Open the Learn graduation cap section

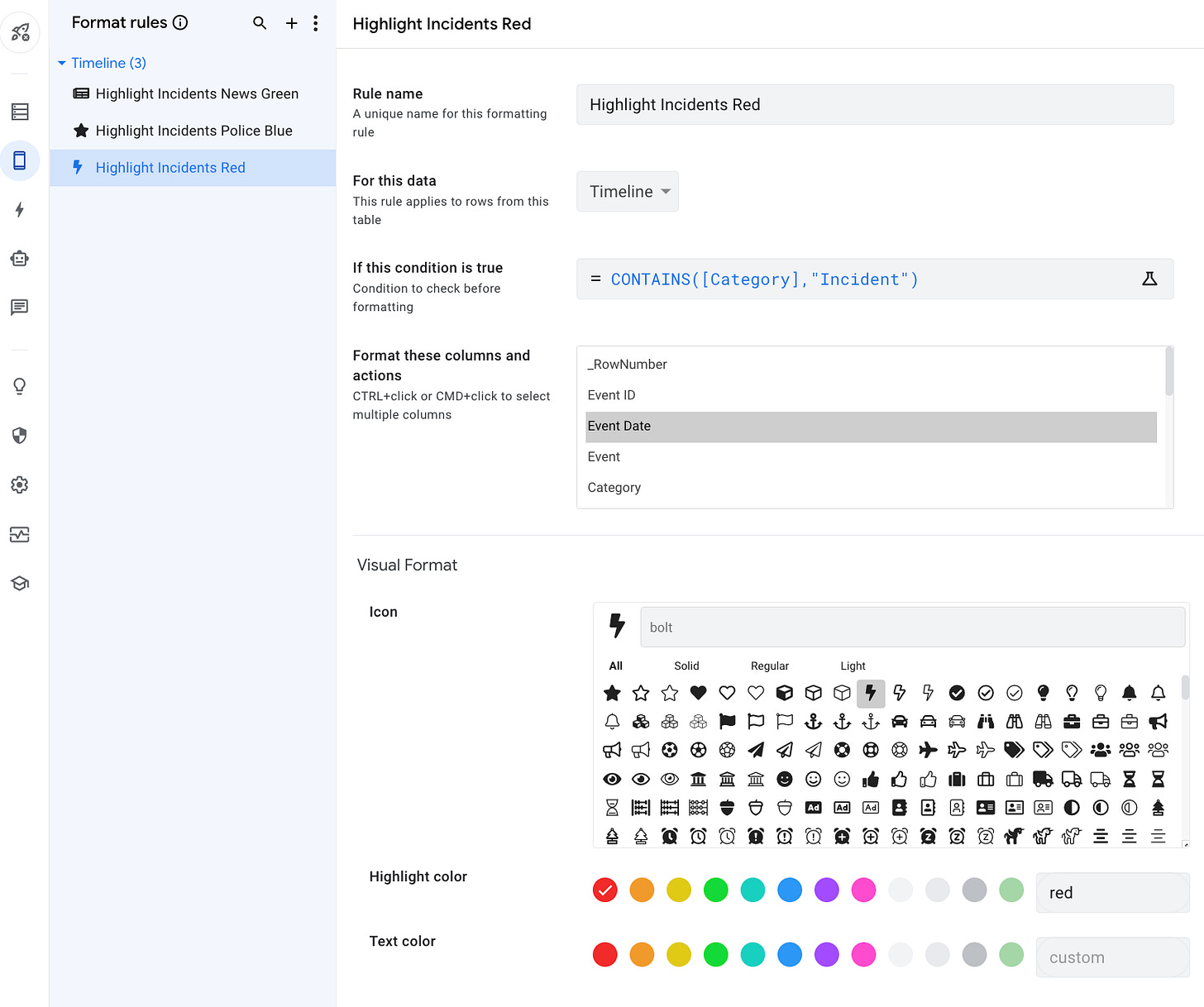[20, 583]
